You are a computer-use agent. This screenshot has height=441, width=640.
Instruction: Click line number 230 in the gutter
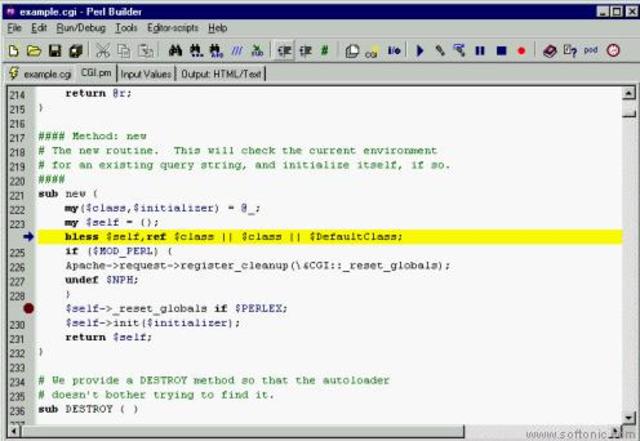[17, 325]
